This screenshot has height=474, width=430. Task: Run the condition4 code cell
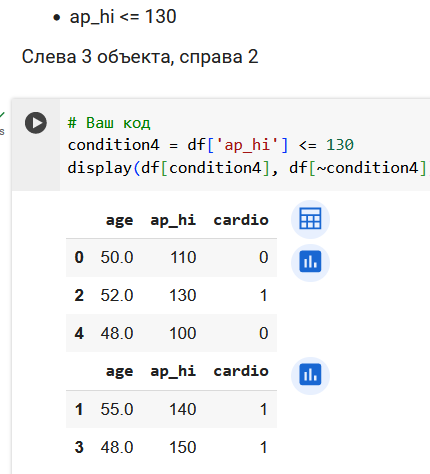tap(36, 123)
